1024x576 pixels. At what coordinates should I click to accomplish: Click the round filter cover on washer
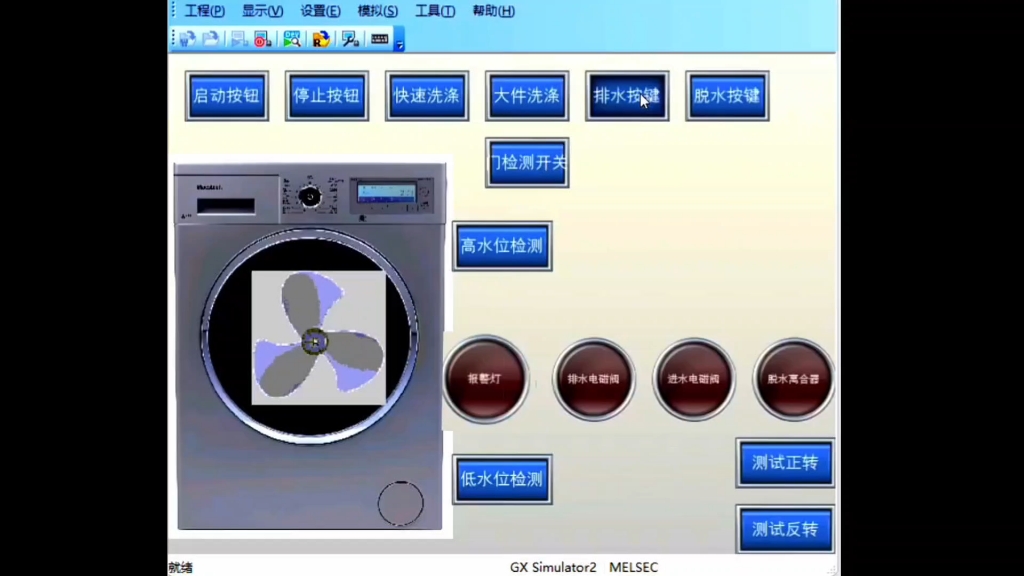(x=400, y=504)
